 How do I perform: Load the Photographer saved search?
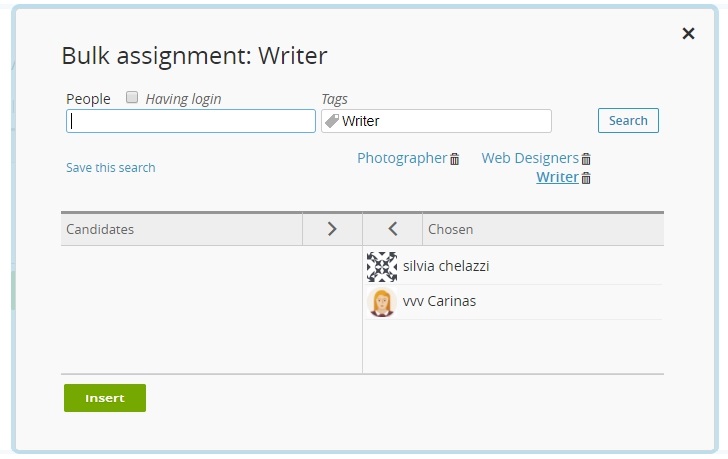tap(401, 158)
